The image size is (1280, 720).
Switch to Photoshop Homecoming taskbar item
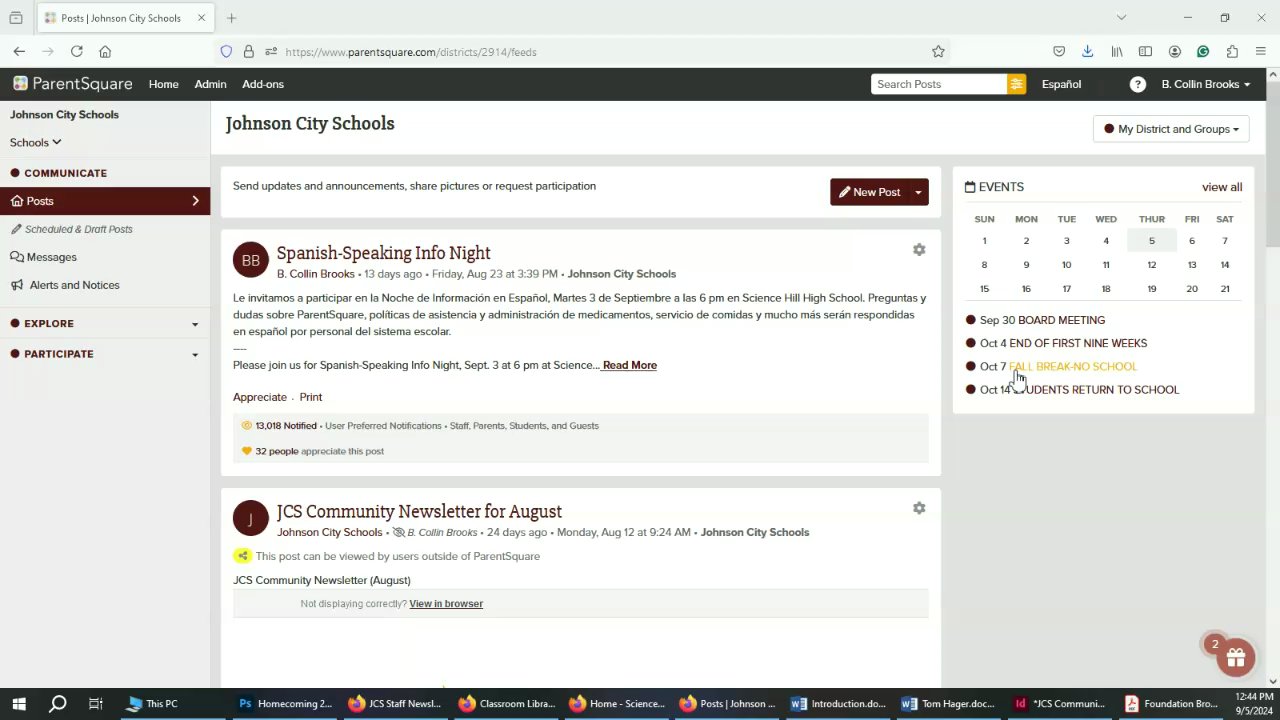[285, 704]
